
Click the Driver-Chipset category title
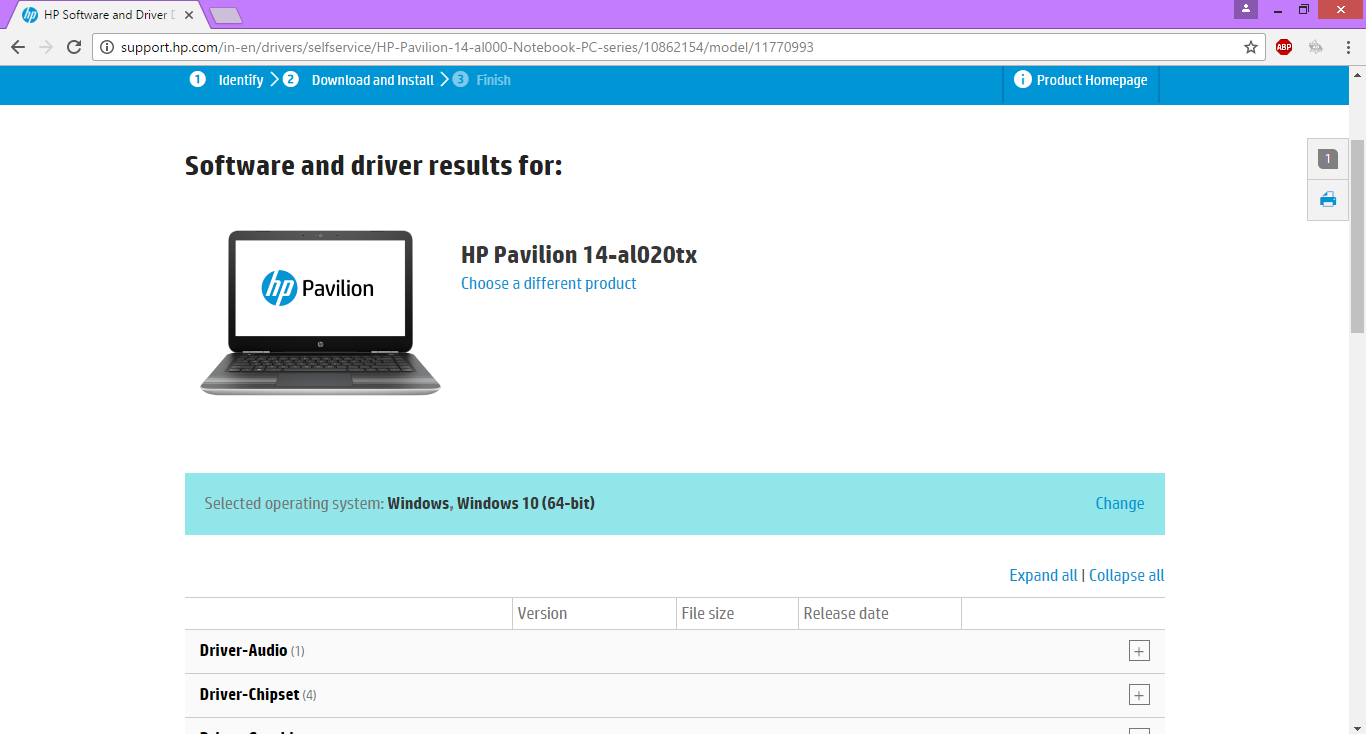click(250, 695)
